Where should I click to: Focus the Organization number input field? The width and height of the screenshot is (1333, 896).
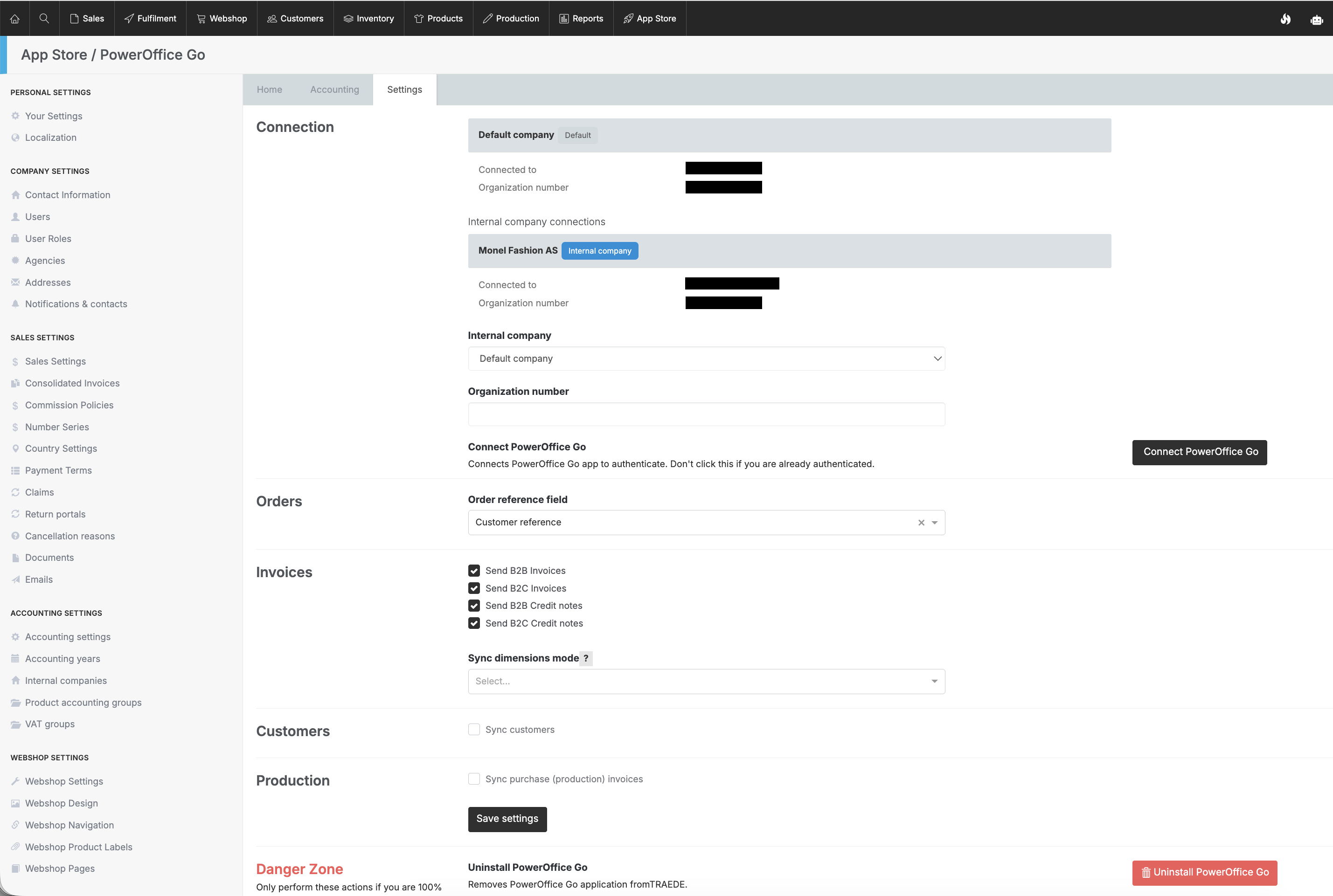click(x=707, y=414)
